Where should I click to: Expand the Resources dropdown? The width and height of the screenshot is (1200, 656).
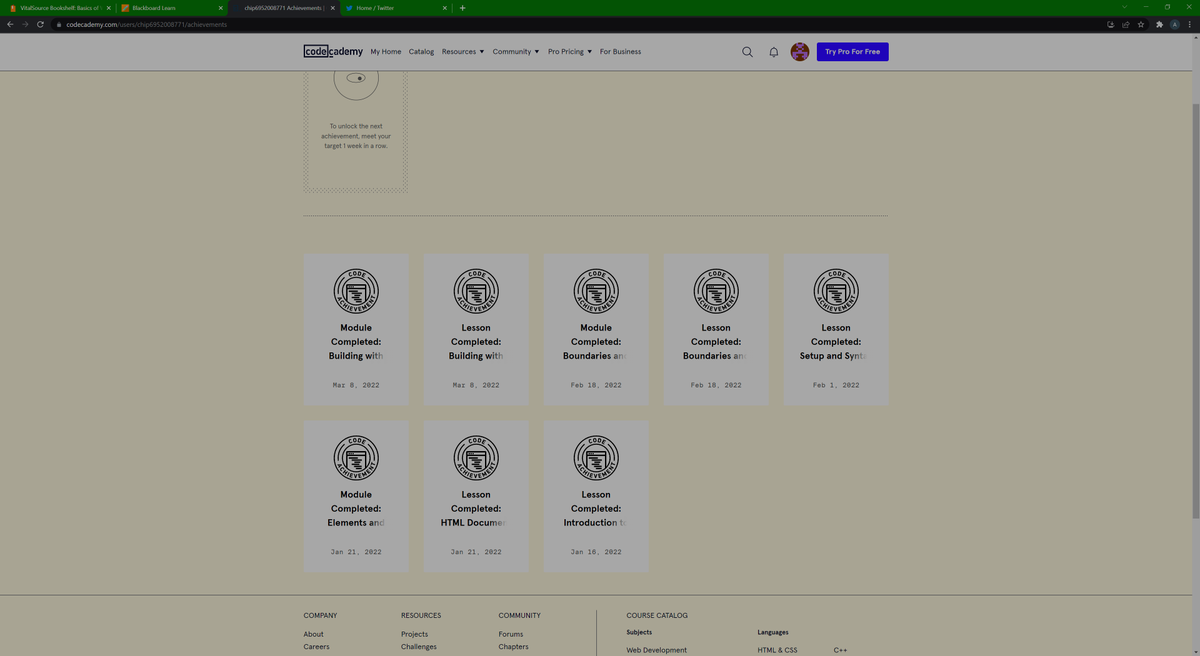click(463, 52)
